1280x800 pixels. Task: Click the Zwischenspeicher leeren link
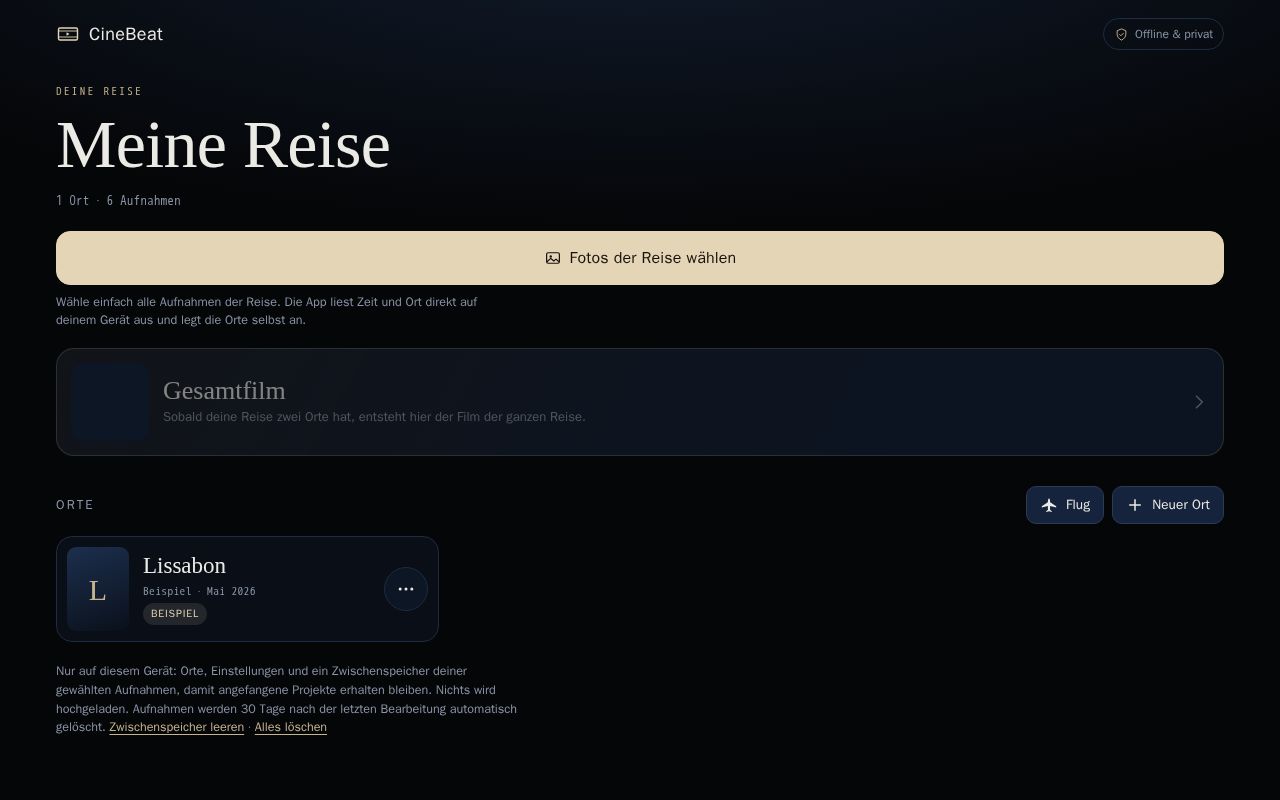177,728
